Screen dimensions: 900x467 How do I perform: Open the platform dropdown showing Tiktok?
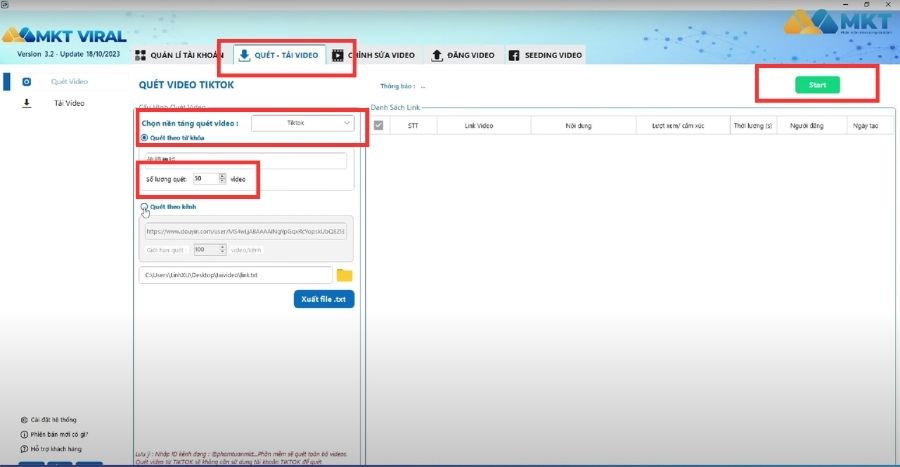(302, 123)
